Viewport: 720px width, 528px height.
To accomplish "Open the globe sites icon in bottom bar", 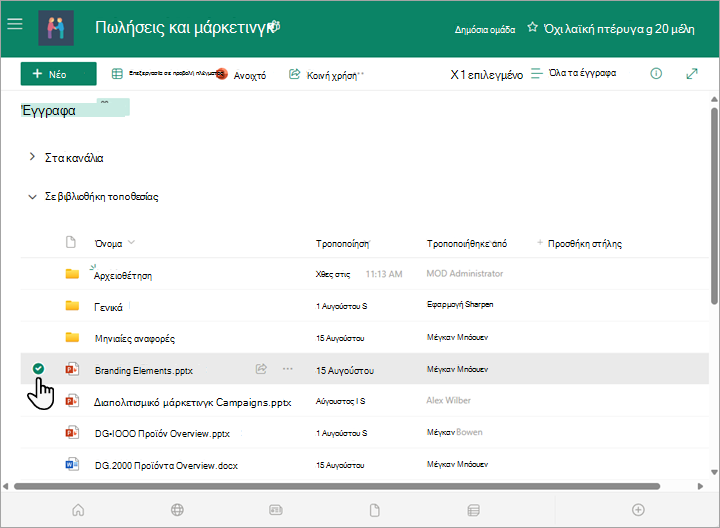I will (177, 510).
